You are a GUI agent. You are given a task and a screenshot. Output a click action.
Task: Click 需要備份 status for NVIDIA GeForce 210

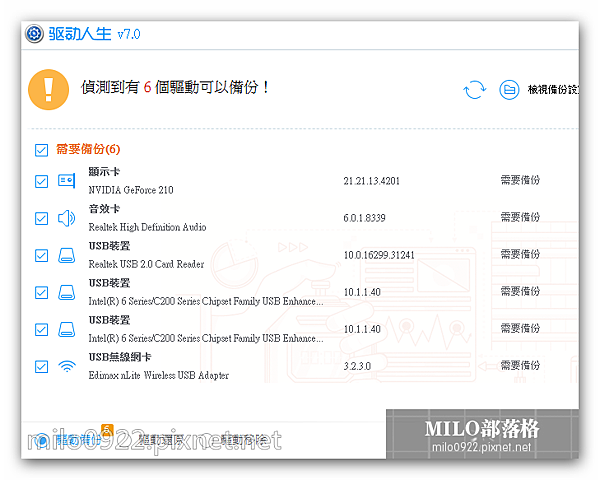520,180
